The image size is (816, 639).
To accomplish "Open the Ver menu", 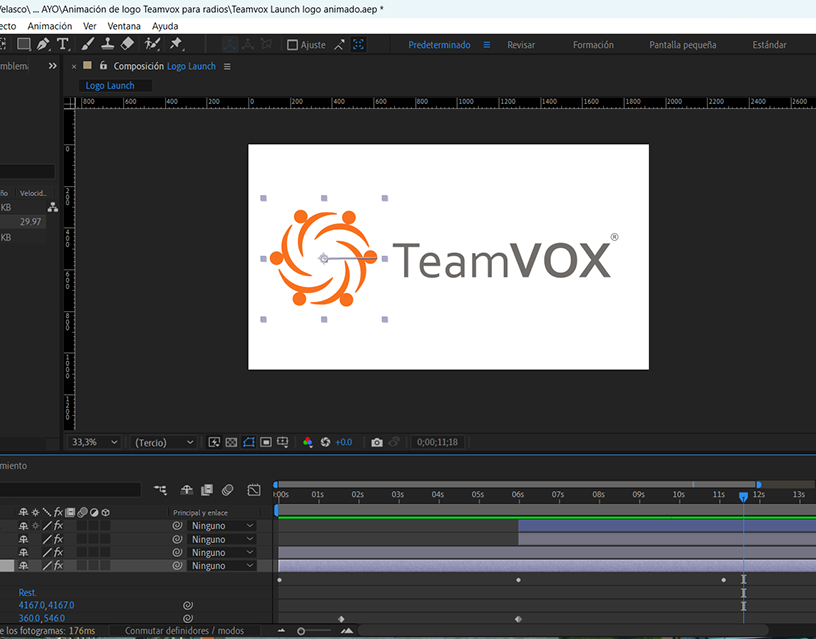I will 90,26.
